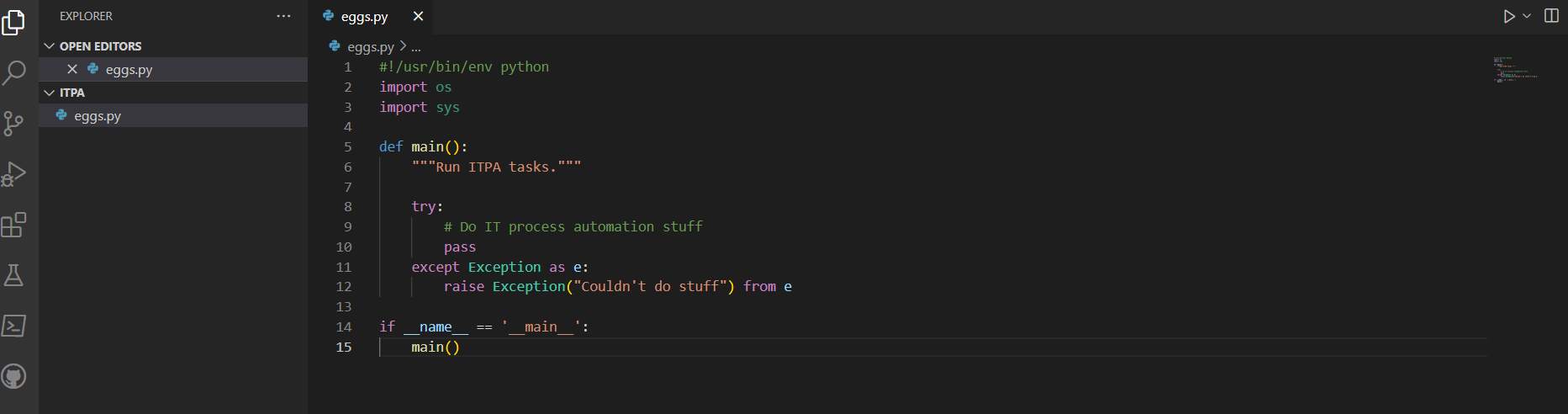Image resolution: width=1568 pixels, height=414 pixels.
Task: Open the Run and Debug view
Action: coord(13,174)
